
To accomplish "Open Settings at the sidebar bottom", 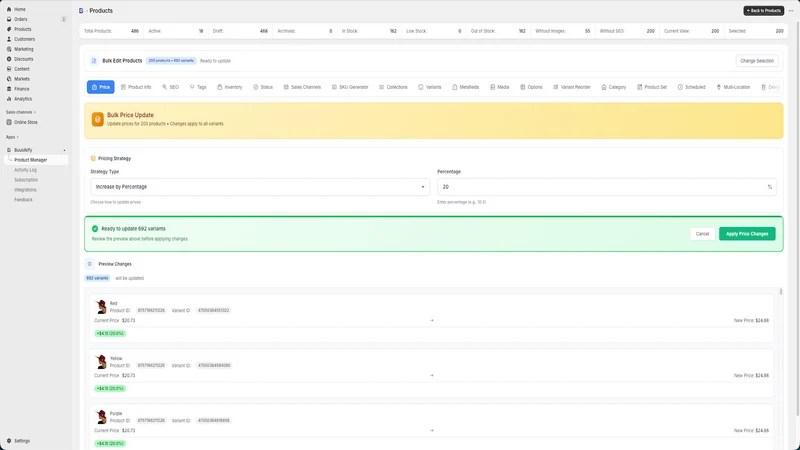I will 21,441.
